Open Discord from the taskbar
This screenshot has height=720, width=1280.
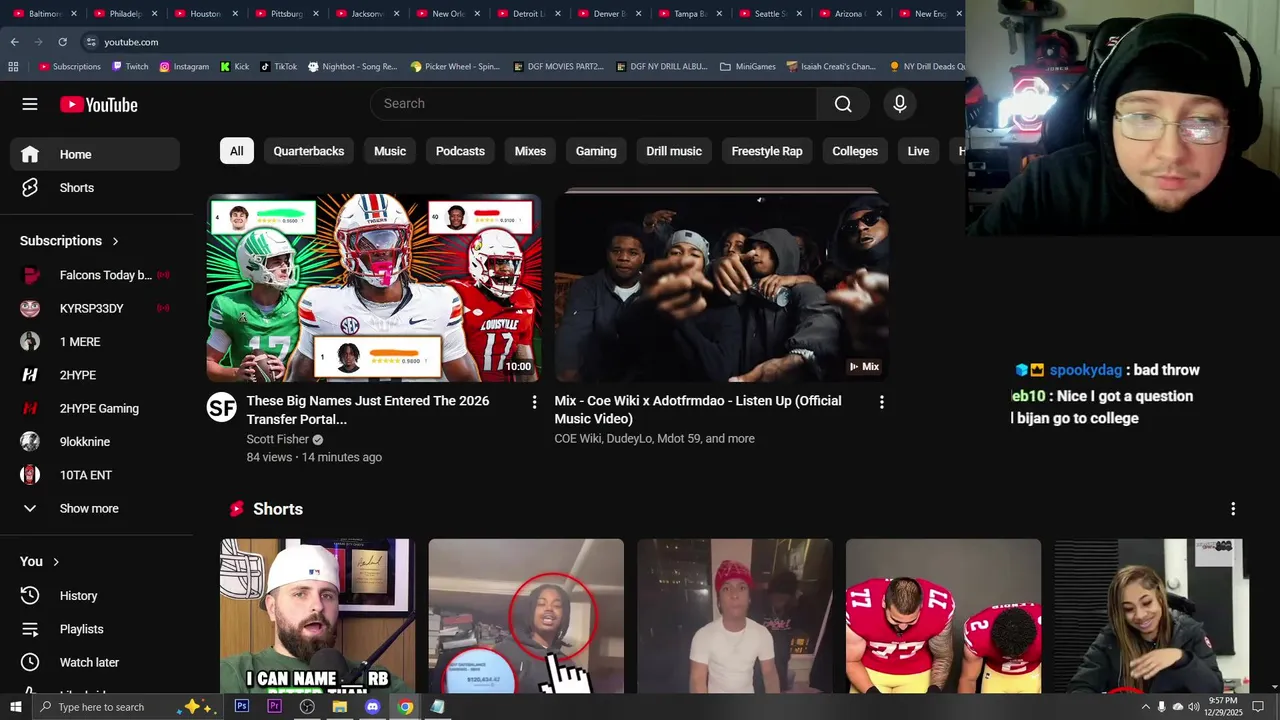[372, 707]
